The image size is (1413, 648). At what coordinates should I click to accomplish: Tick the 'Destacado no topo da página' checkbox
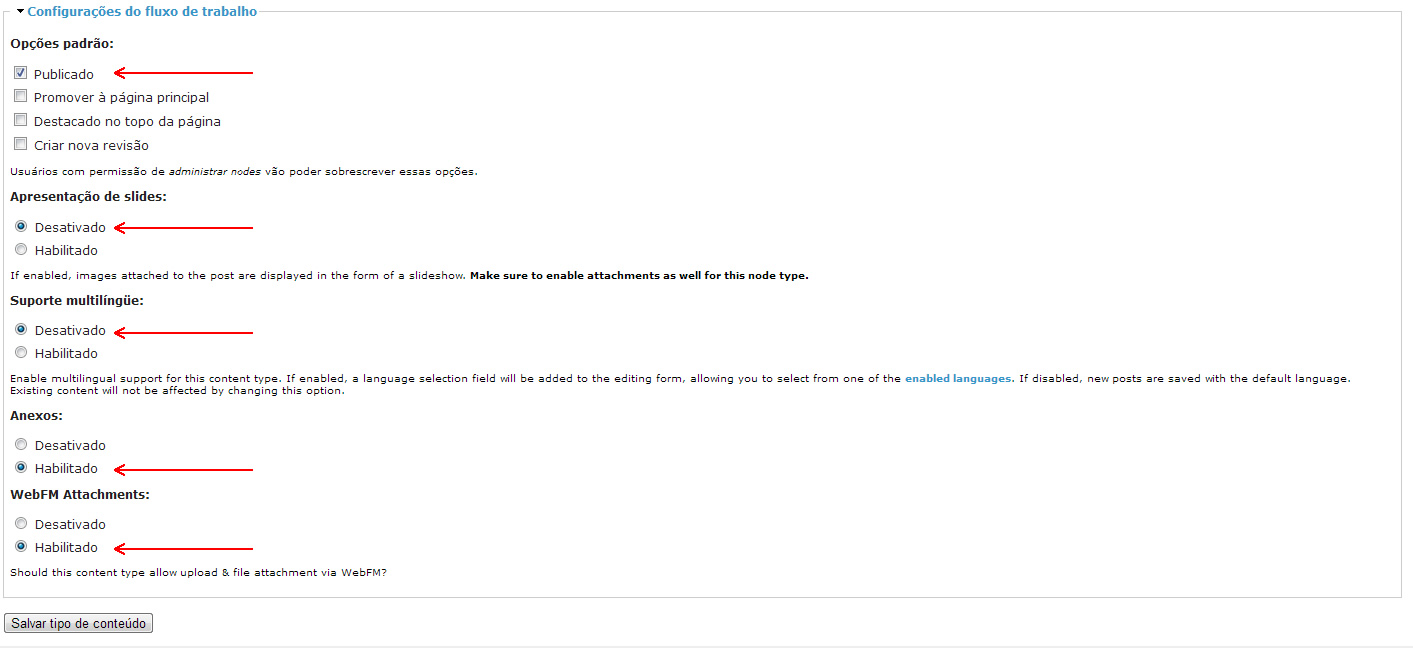point(21,121)
